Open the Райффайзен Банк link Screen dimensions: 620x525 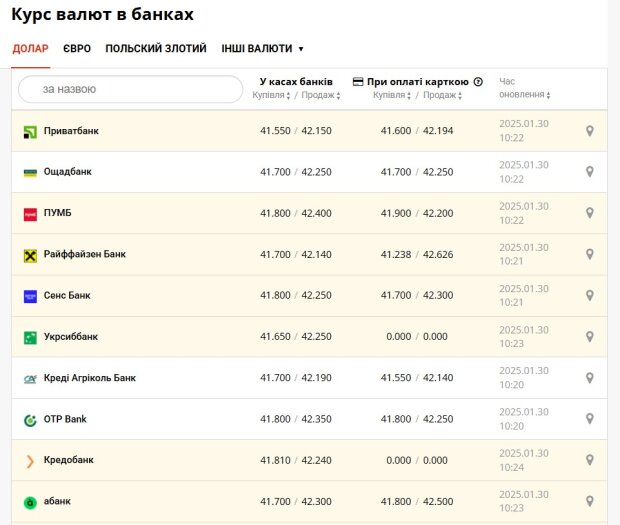coord(85,254)
